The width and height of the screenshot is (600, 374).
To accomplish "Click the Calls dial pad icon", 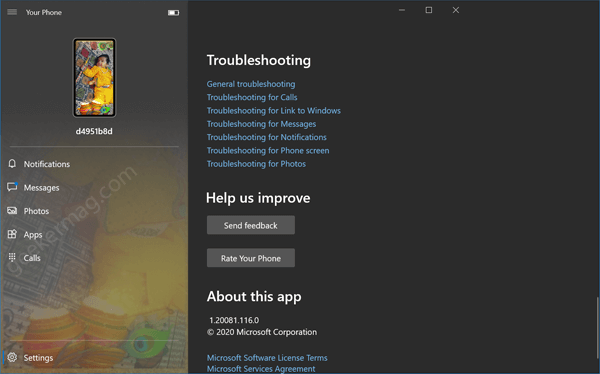I will (x=12, y=258).
